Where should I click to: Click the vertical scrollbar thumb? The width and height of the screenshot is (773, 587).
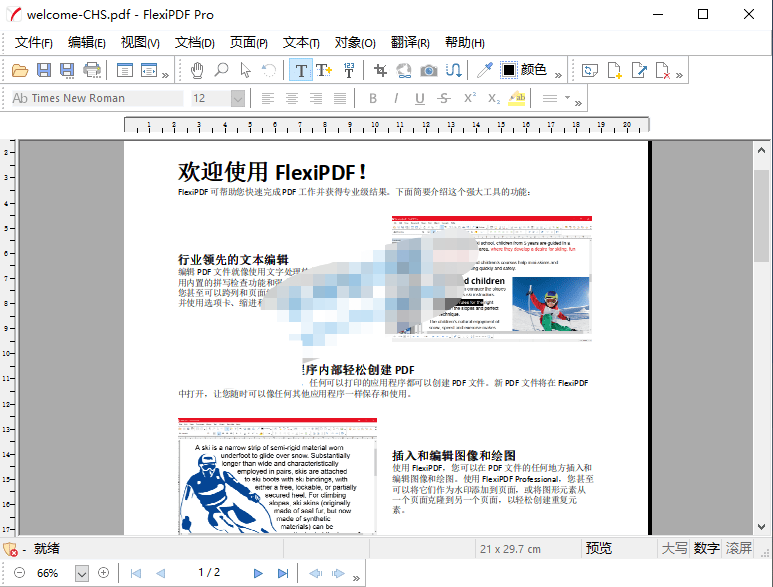pos(761,216)
